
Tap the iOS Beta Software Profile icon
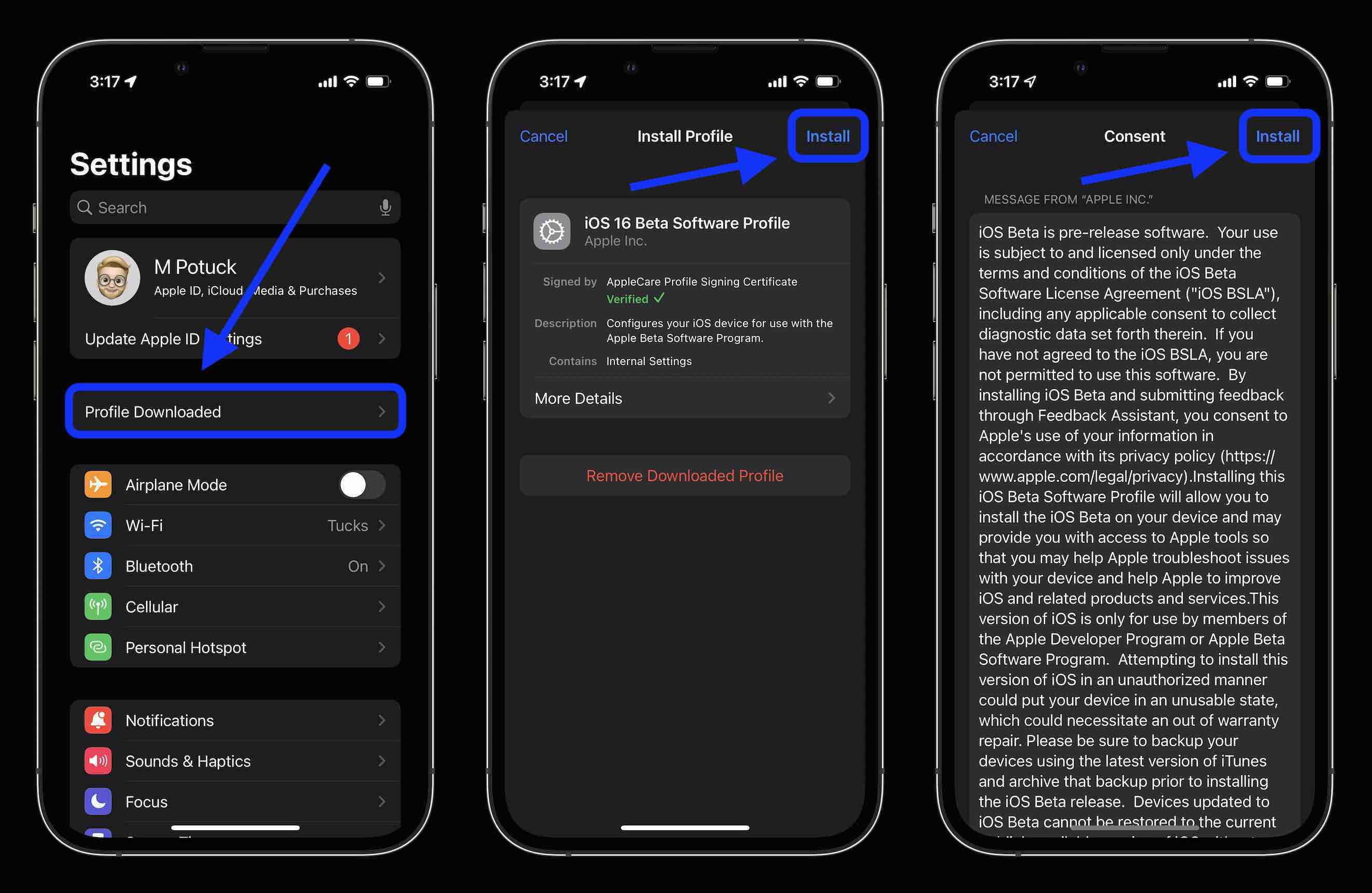coord(554,231)
